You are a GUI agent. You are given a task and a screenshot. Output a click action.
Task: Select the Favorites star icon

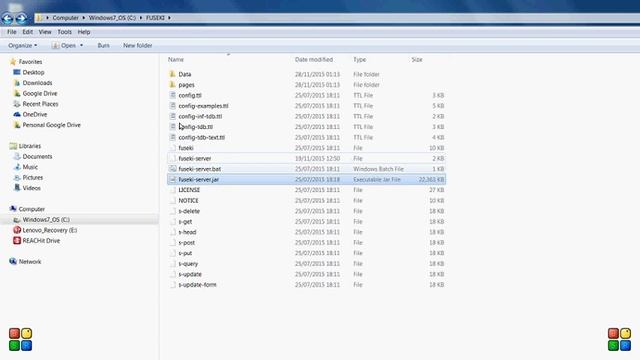point(13,62)
